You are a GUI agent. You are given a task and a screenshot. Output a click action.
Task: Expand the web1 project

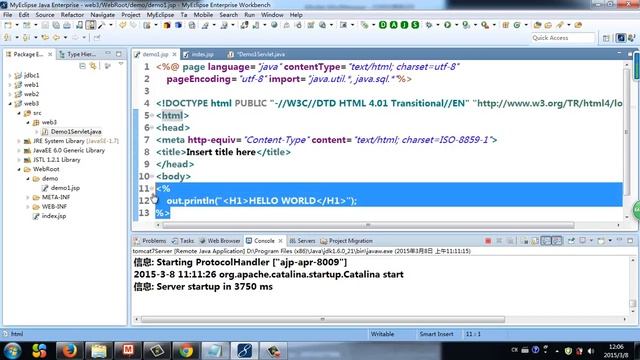coord(10,85)
